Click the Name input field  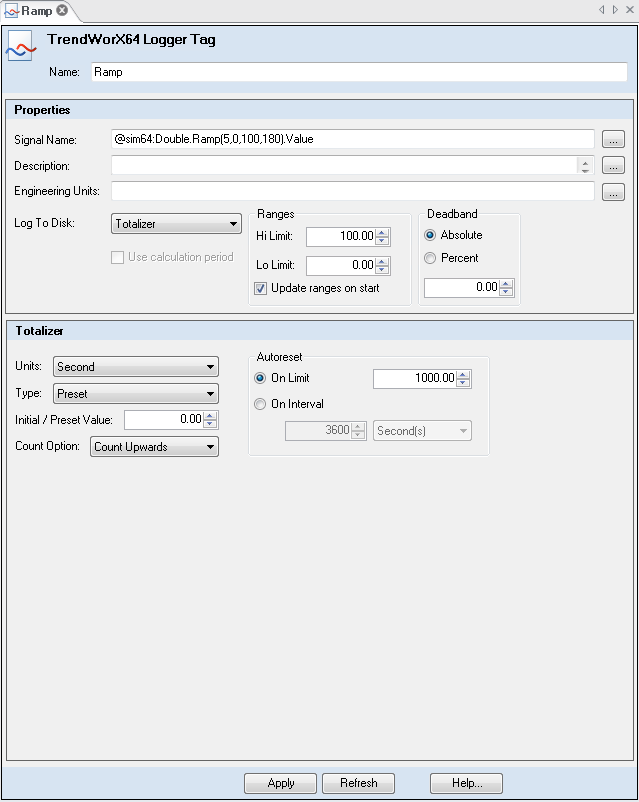(x=359, y=72)
